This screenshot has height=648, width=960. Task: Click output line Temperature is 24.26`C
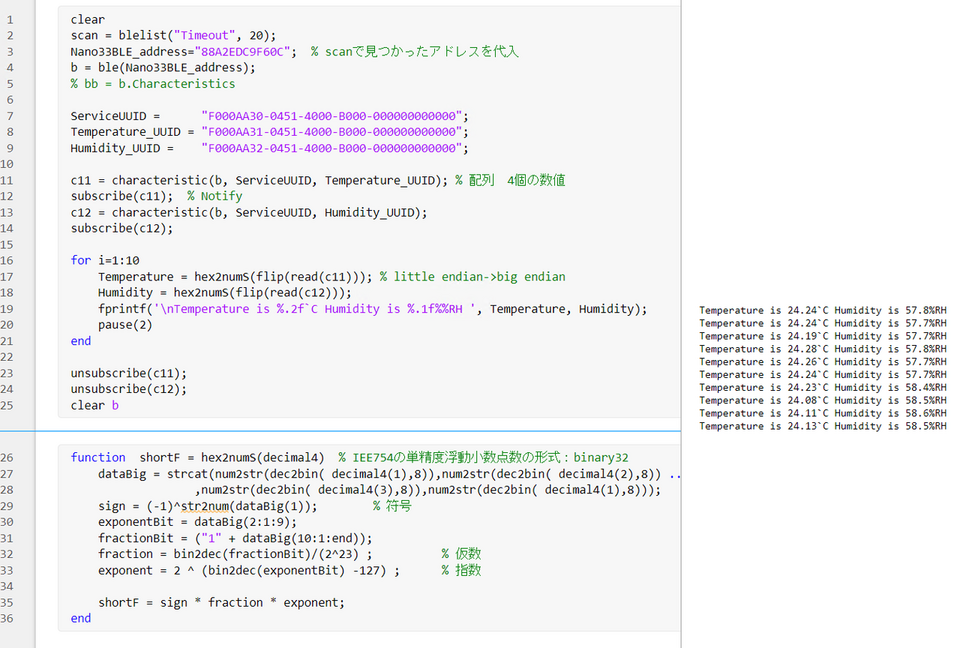tap(823, 362)
